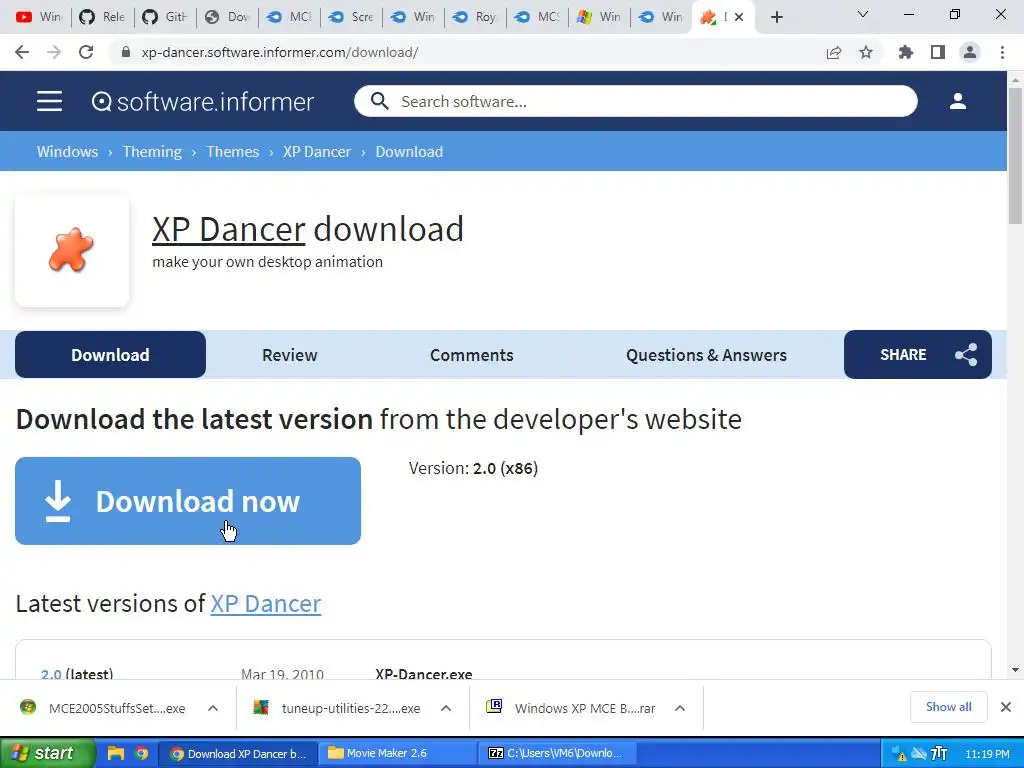Open the Chrome profile avatar
Viewport: 1024px width, 768px height.
click(x=970, y=52)
